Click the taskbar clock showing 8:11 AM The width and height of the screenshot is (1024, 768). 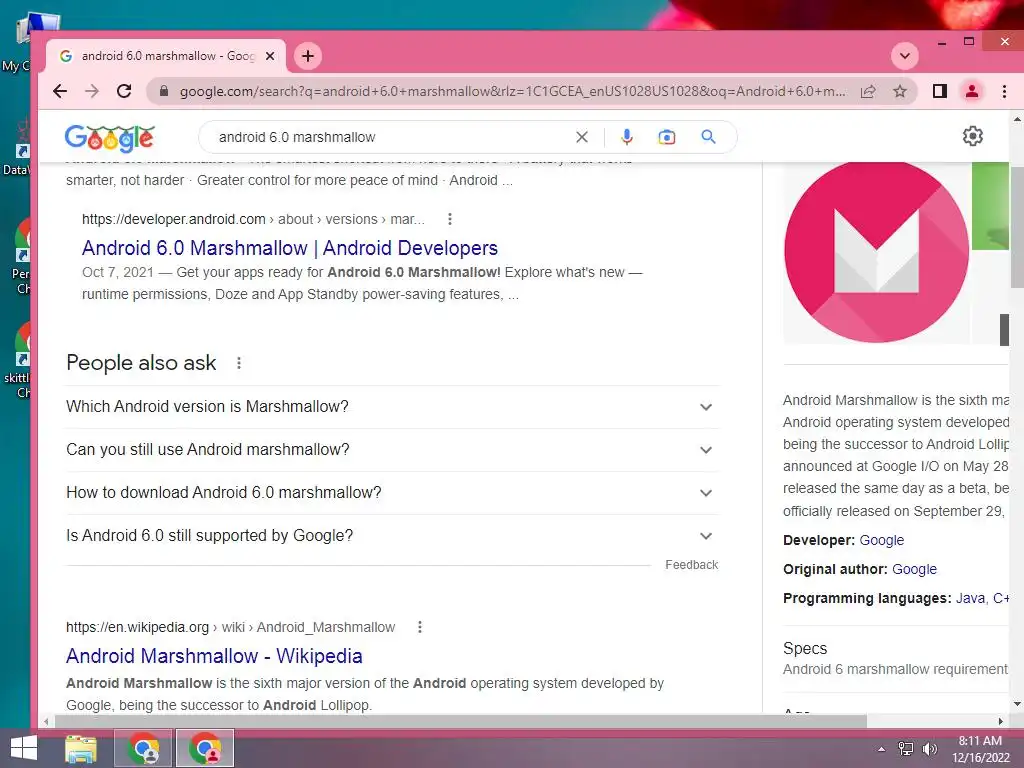click(x=980, y=748)
